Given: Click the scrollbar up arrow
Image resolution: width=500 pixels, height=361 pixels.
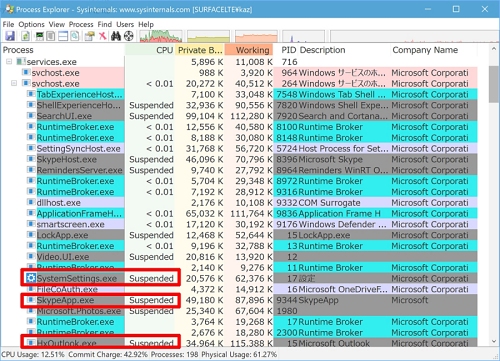Looking at the screenshot, I should point(494,49).
